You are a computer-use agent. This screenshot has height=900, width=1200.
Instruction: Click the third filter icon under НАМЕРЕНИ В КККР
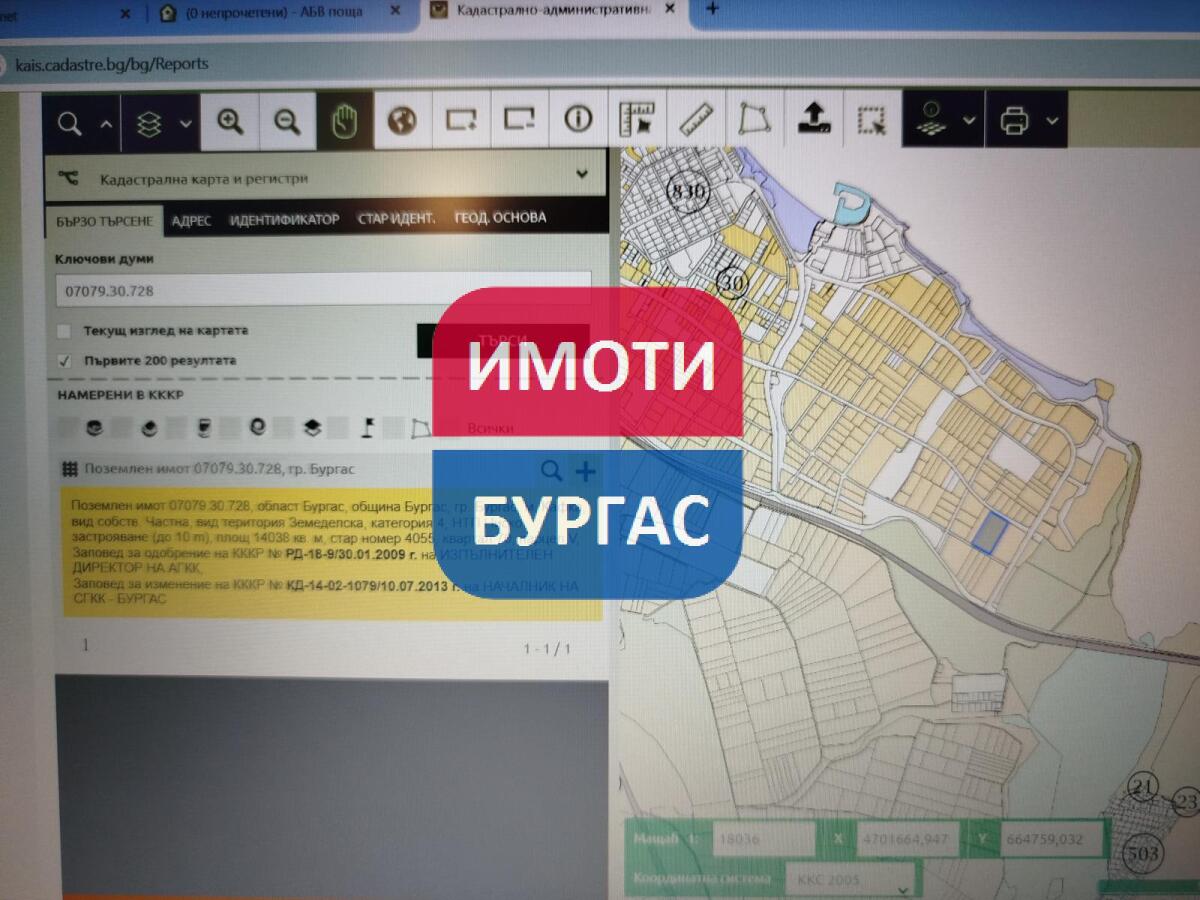[203, 430]
